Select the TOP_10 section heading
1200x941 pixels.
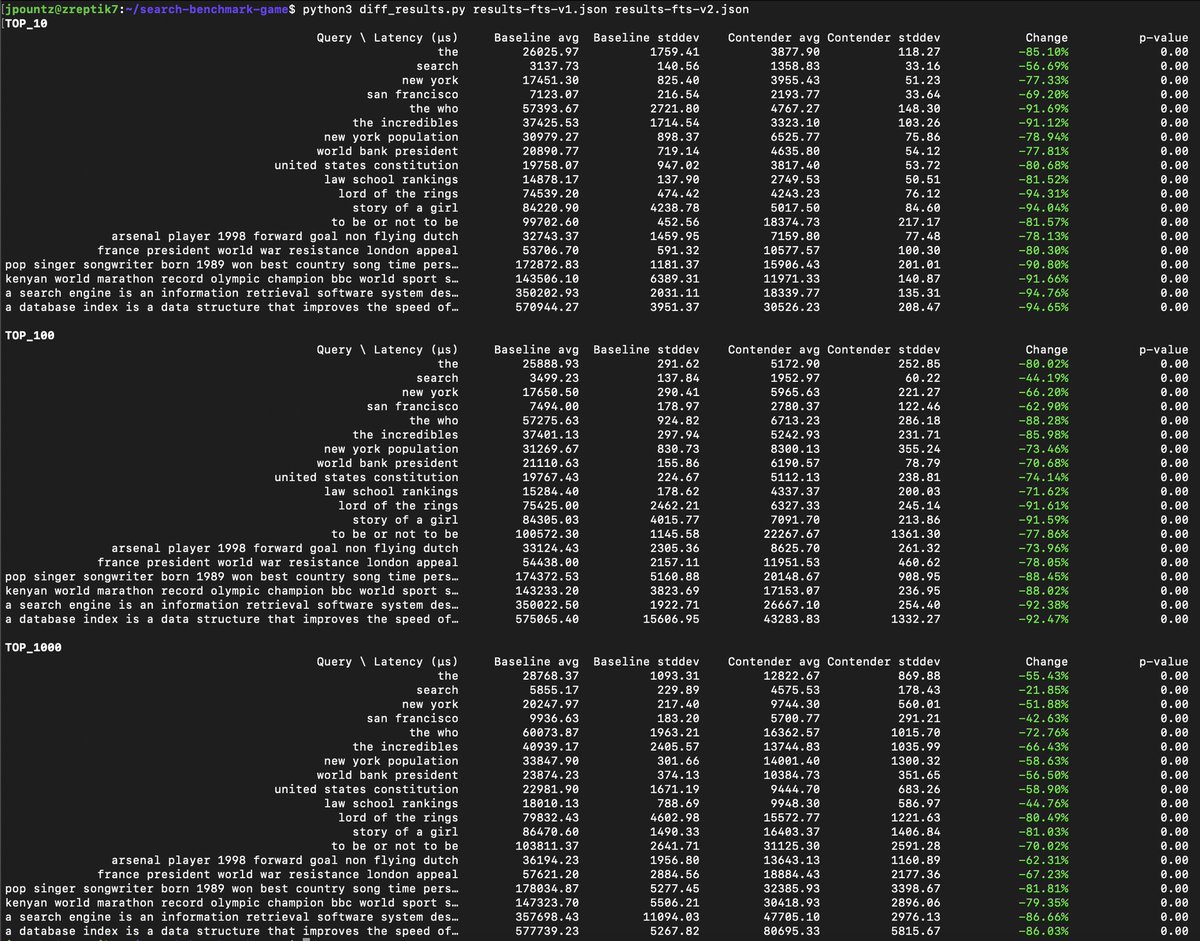(x=26, y=24)
